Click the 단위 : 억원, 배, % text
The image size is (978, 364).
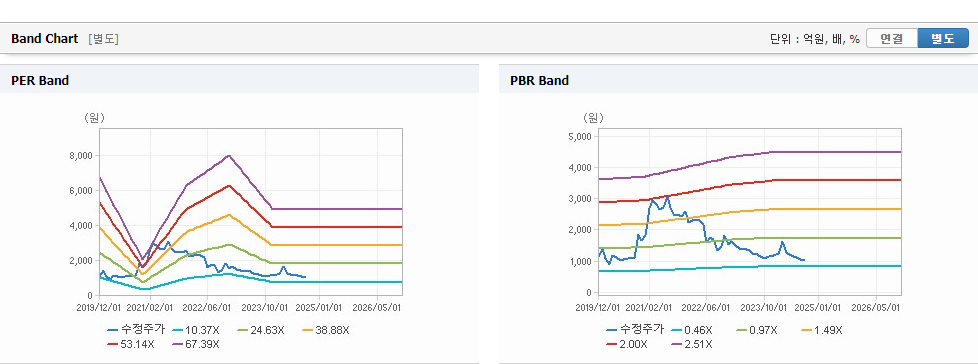pyautogui.click(x=815, y=39)
